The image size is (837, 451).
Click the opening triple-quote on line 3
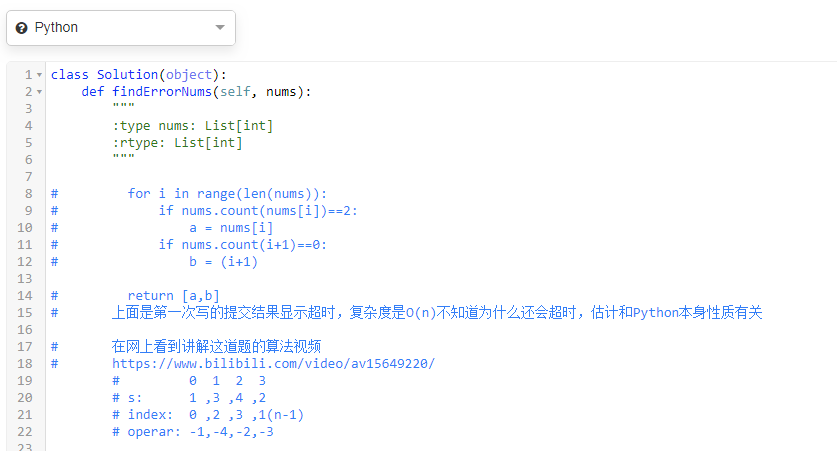coord(123,107)
